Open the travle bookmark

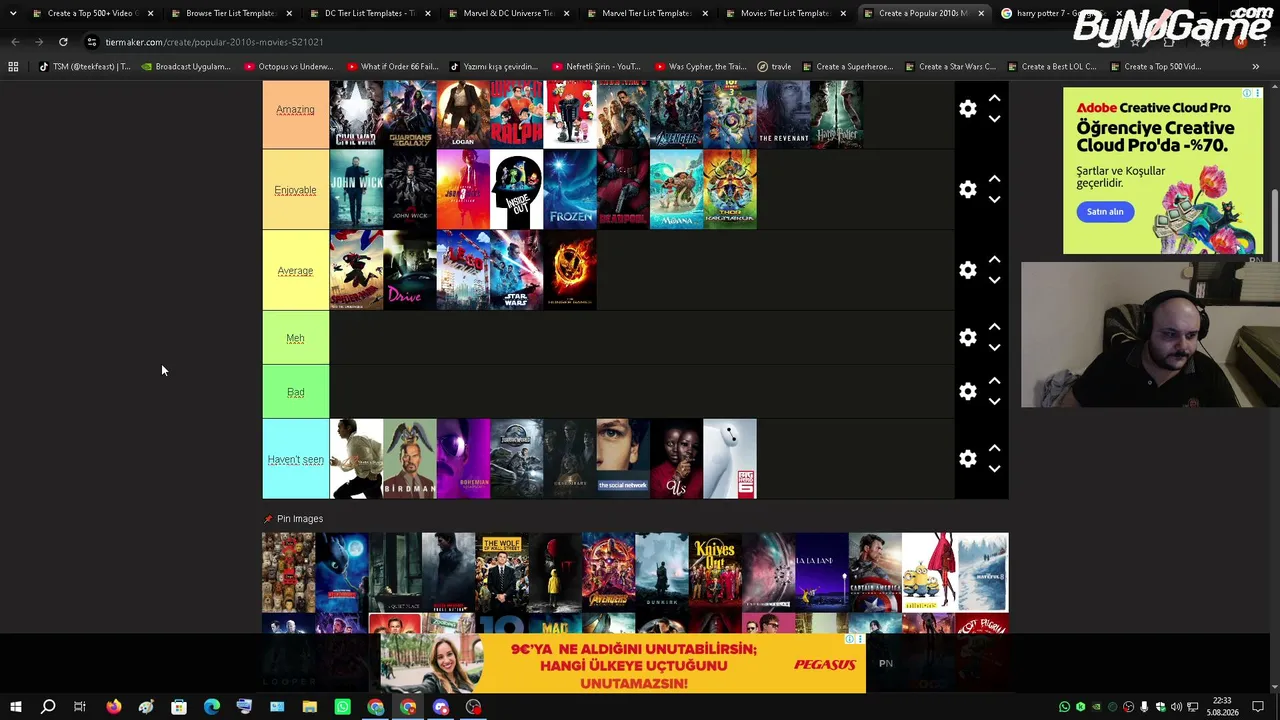click(x=774, y=67)
